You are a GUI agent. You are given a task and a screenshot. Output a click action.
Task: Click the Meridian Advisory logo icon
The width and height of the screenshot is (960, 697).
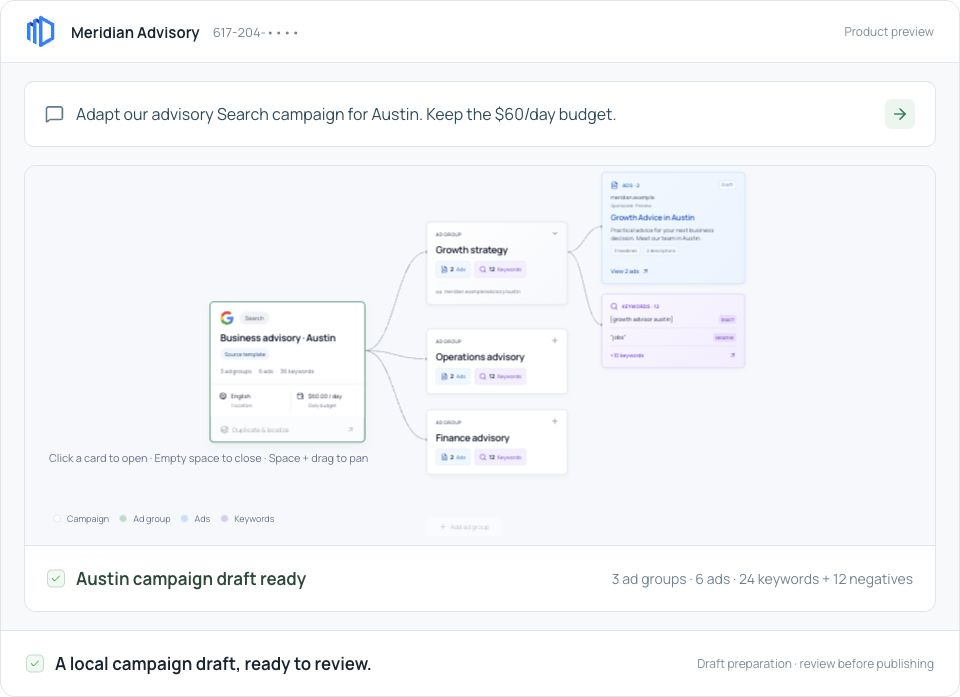click(40, 31)
